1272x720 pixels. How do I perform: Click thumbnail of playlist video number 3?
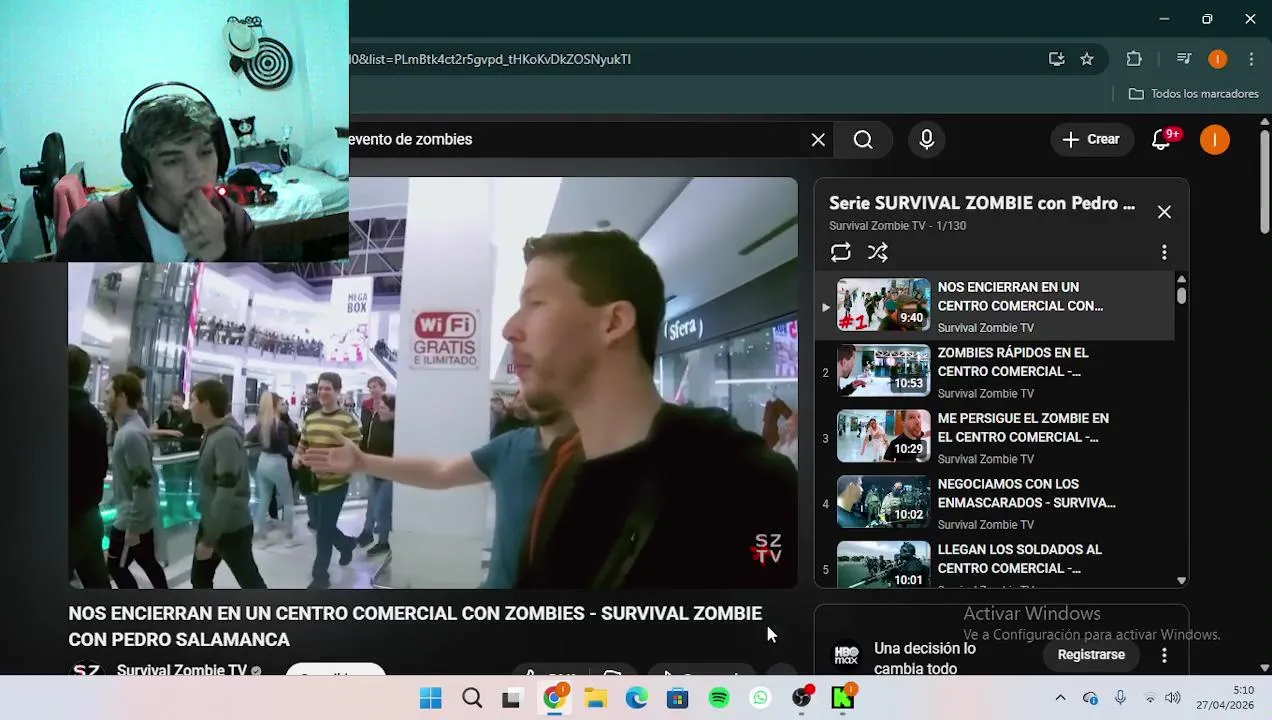click(883, 436)
